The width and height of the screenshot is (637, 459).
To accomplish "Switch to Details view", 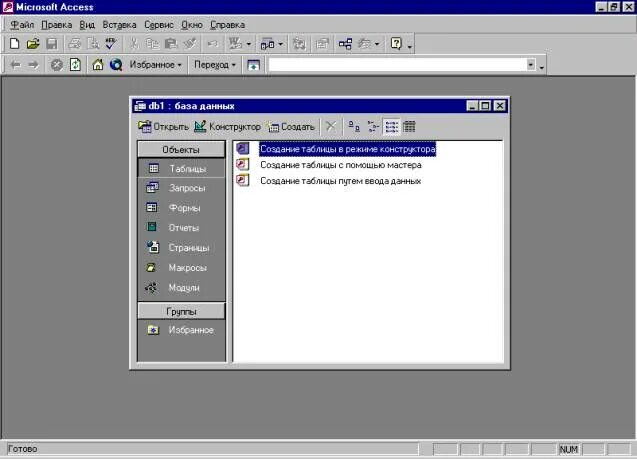I will (409, 126).
